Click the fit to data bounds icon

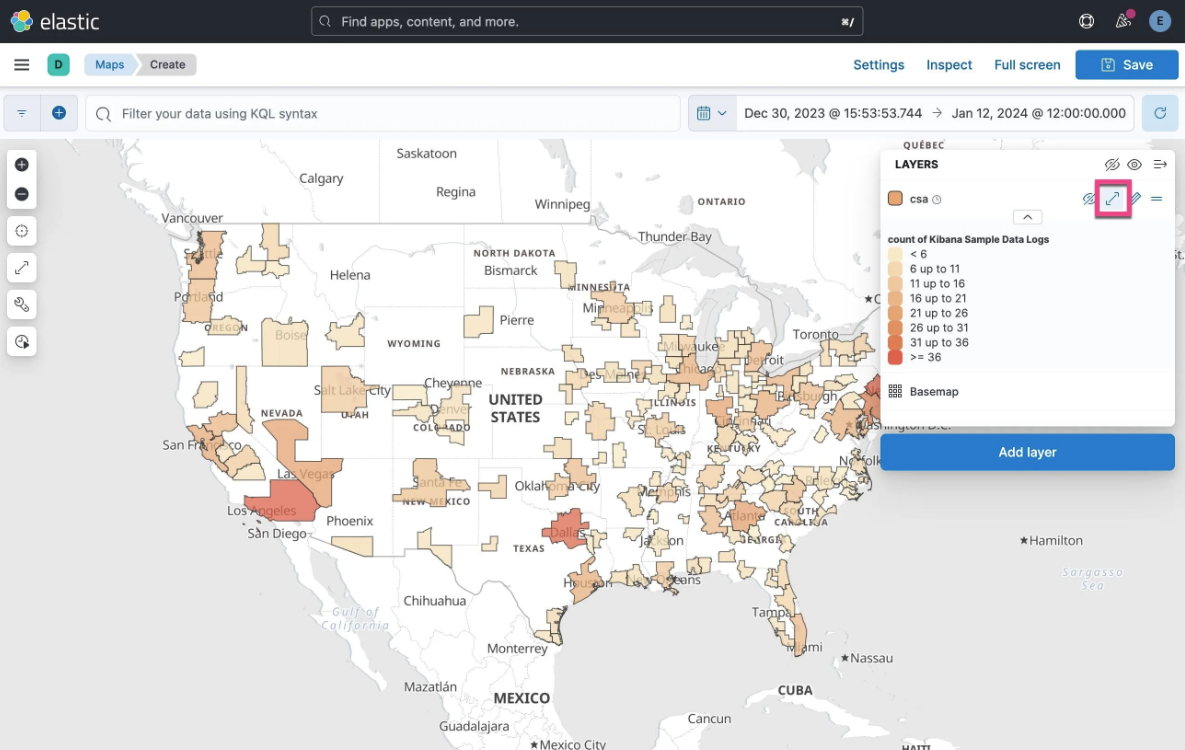tap(22, 268)
